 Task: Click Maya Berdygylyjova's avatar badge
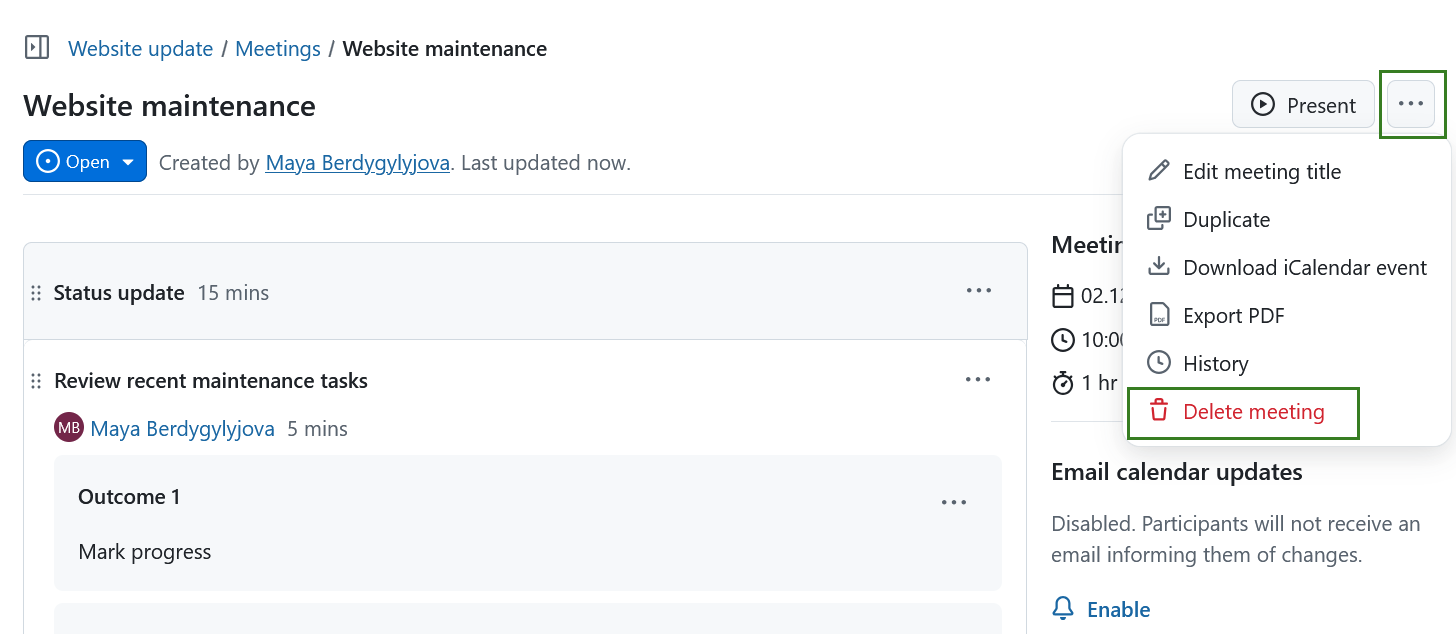point(66,428)
